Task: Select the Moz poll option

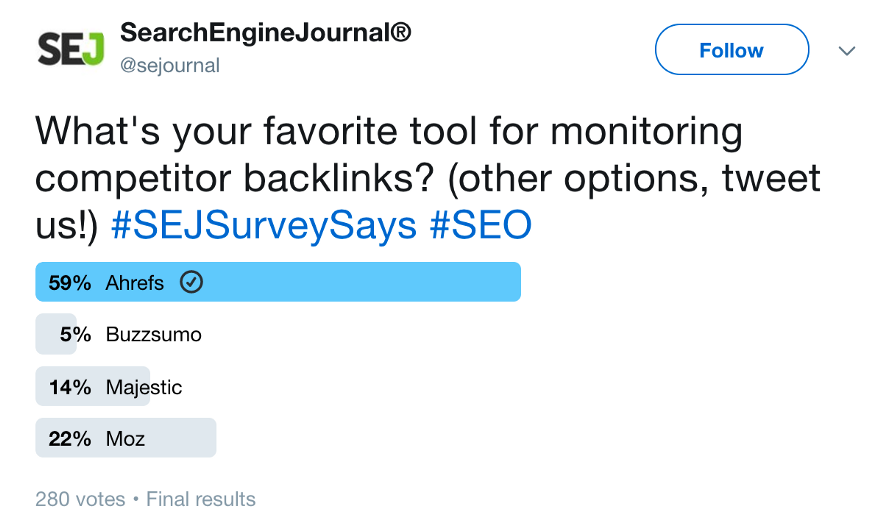Action: 126,438
